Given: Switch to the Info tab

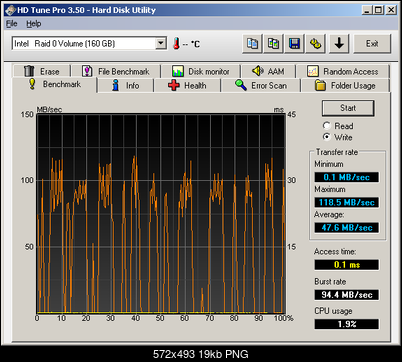Looking at the screenshot, I should click(x=126, y=86).
